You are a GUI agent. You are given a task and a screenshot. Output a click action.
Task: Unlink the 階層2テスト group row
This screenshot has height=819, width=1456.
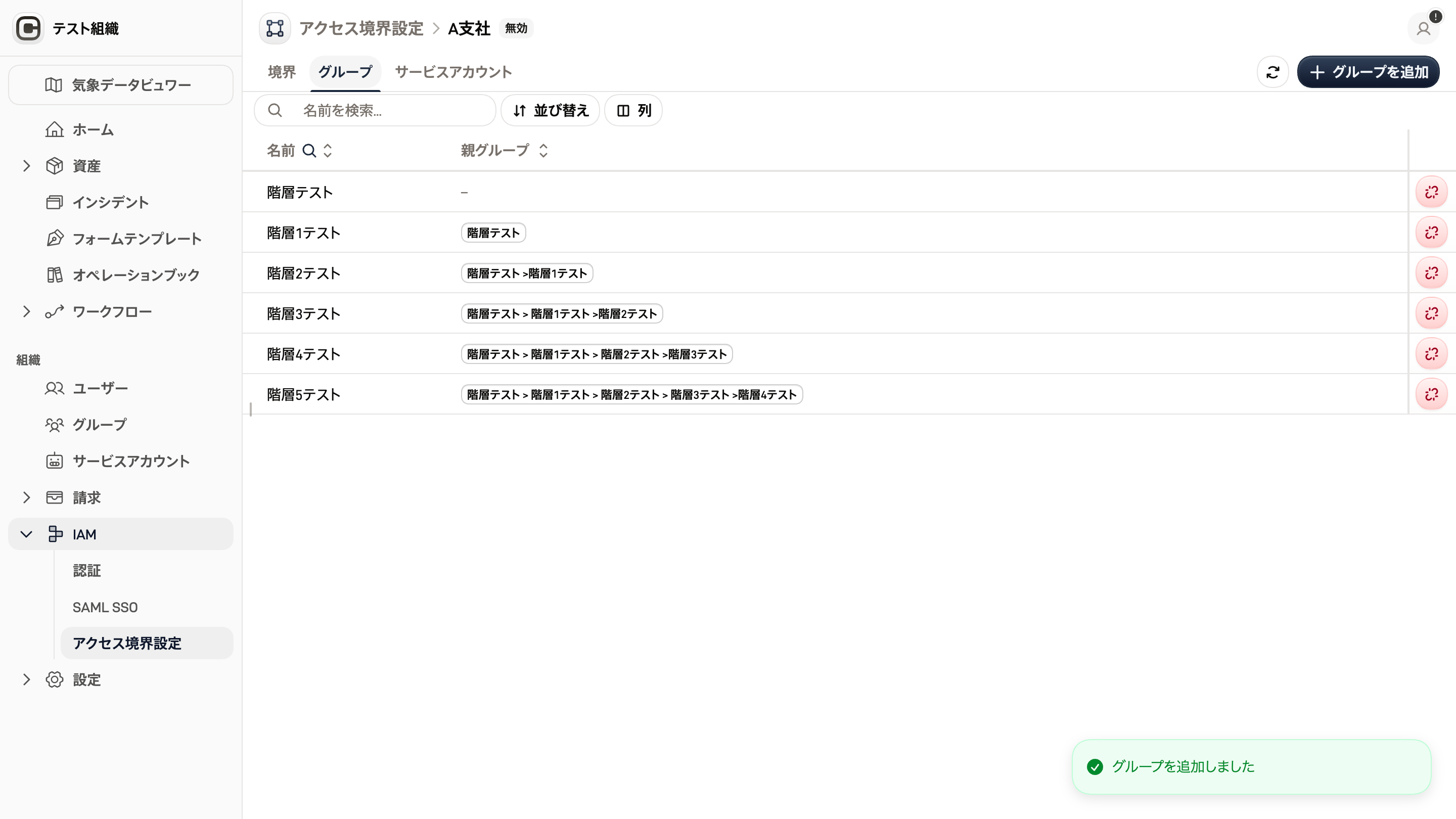coord(1431,273)
